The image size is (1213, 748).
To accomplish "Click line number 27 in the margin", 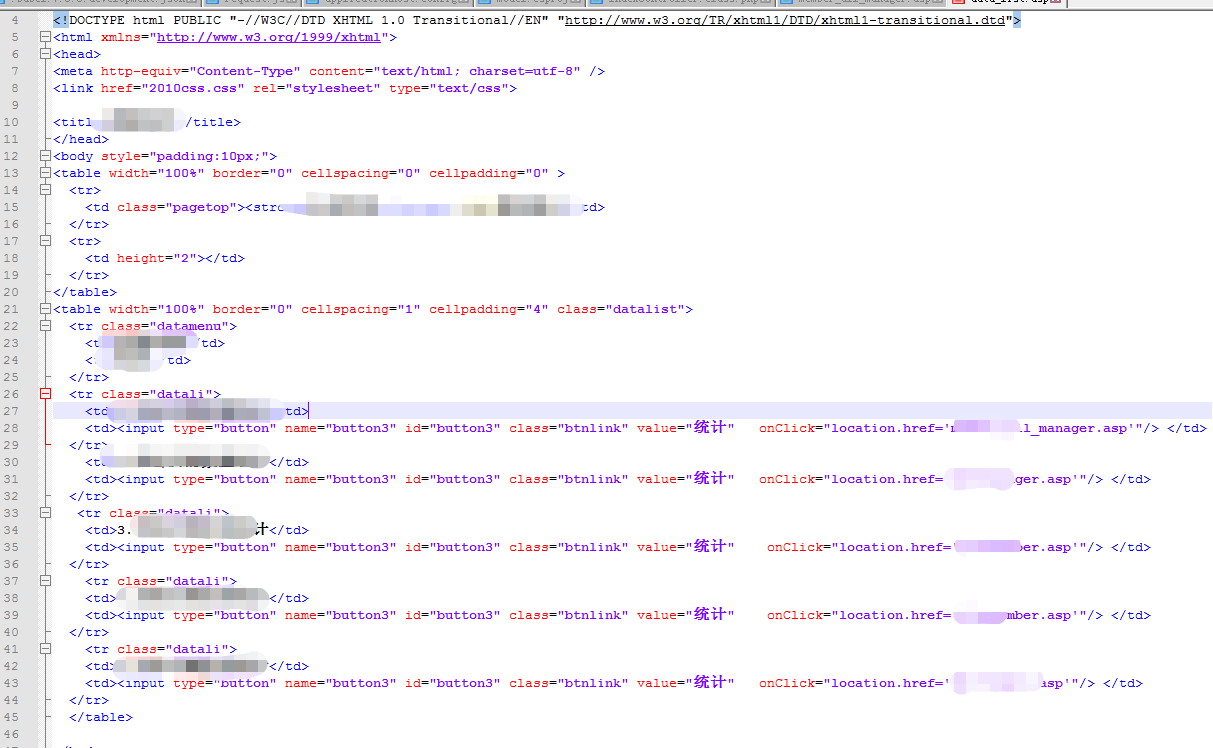I will pyautogui.click(x=12, y=411).
